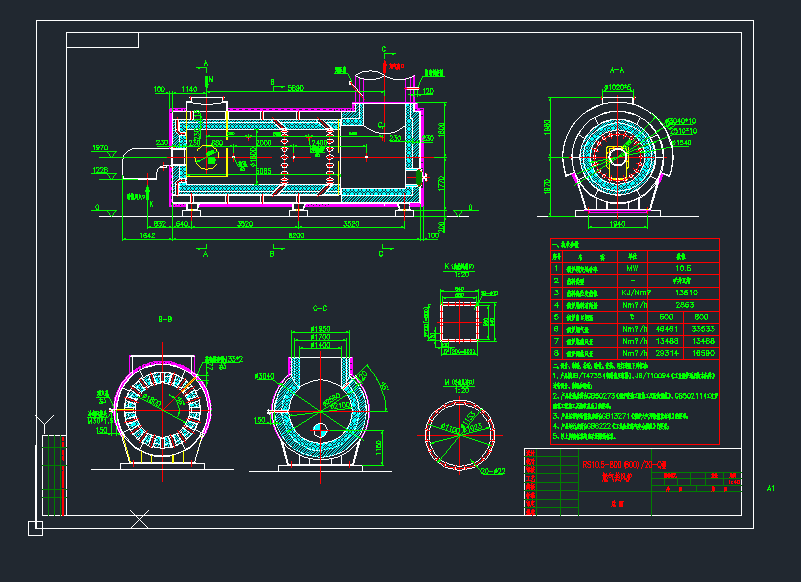Click the A1 sheet size label

771,488
